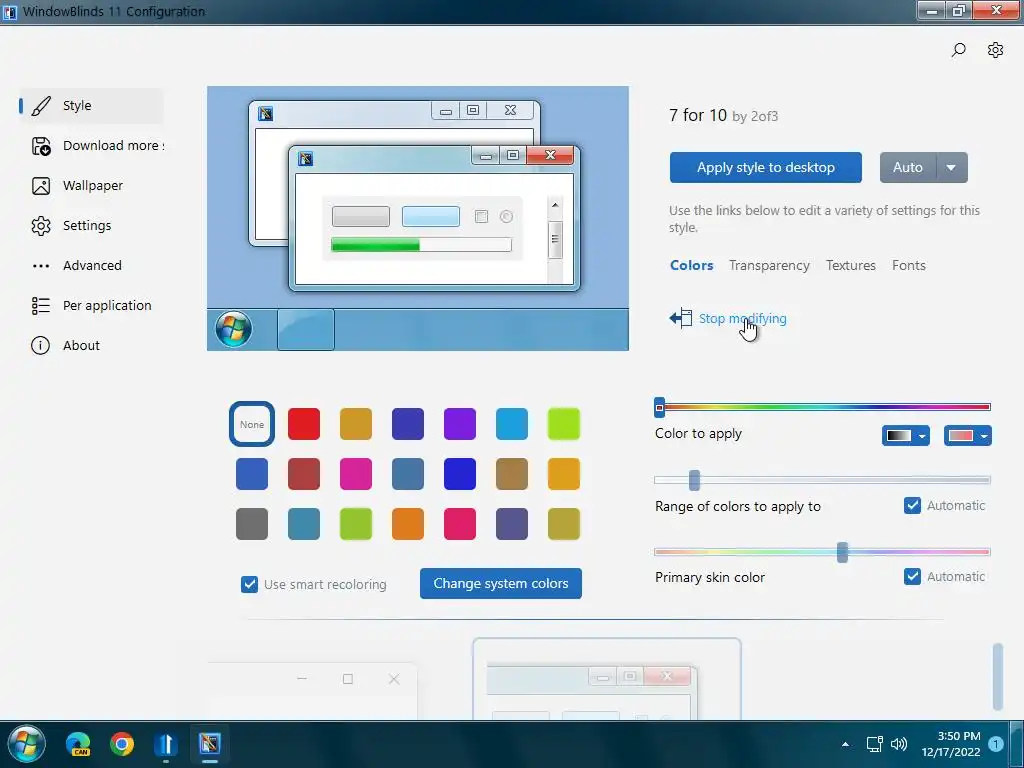Click the Download more styles icon
The height and width of the screenshot is (768, 1024).
[40, 146]
